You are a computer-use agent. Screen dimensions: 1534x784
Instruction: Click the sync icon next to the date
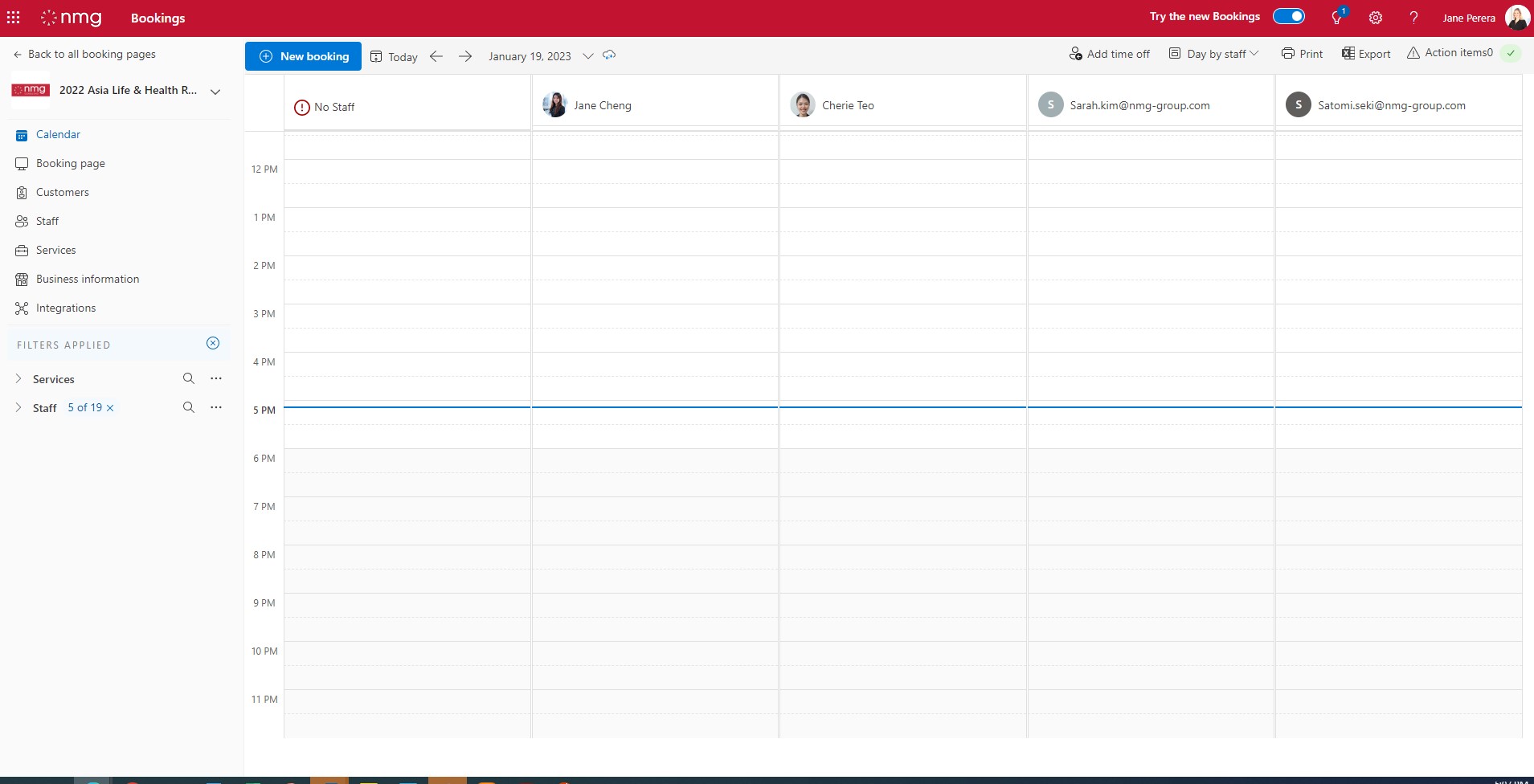[x=610, y=55]
